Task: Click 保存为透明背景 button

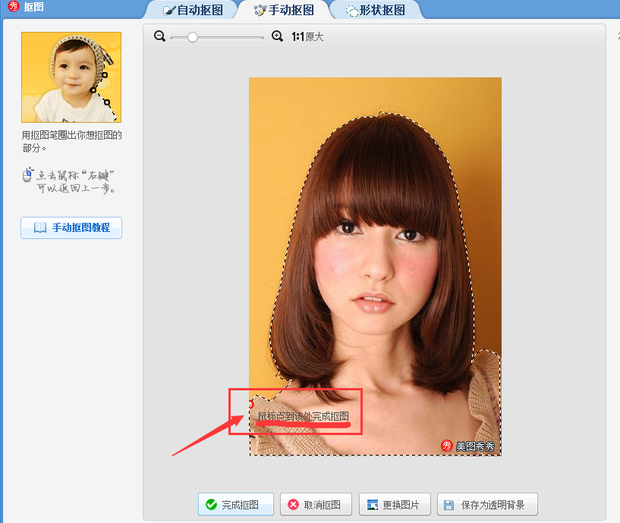Action: (487, 504)
